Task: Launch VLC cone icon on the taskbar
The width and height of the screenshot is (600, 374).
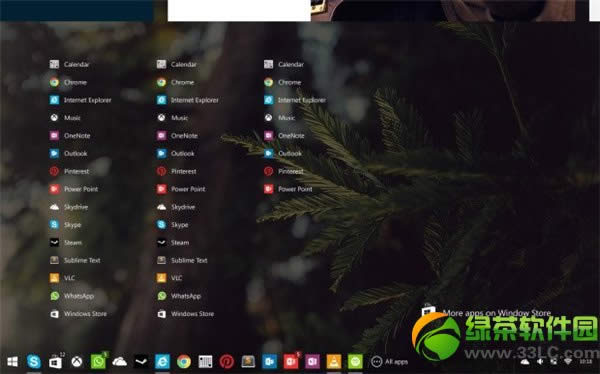Action: coord(334,361)
